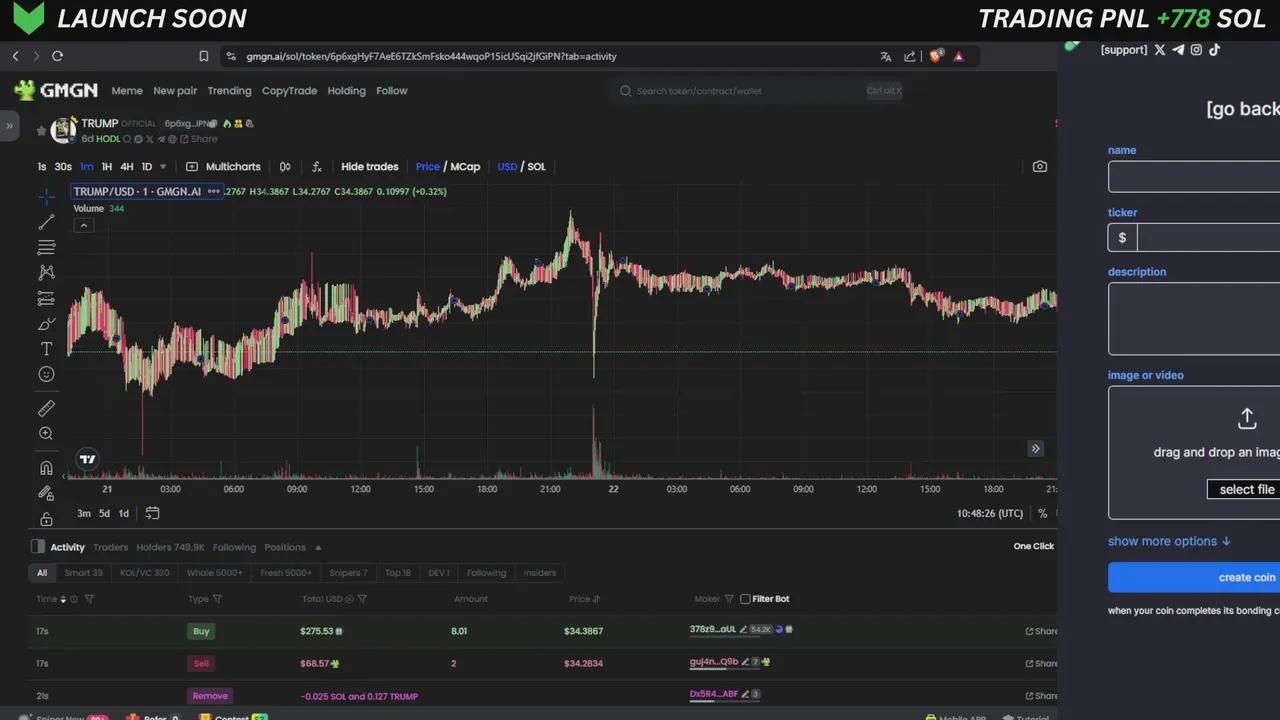
Task: Select the Text tool in chart toolbar
Action: pos(46,349)
